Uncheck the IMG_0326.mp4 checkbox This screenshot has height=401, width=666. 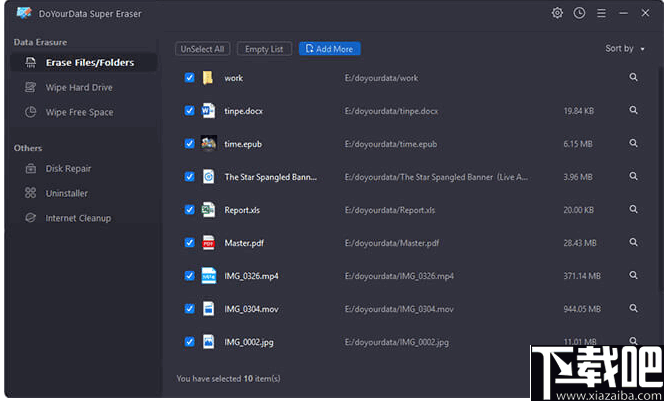coord(189,276)
